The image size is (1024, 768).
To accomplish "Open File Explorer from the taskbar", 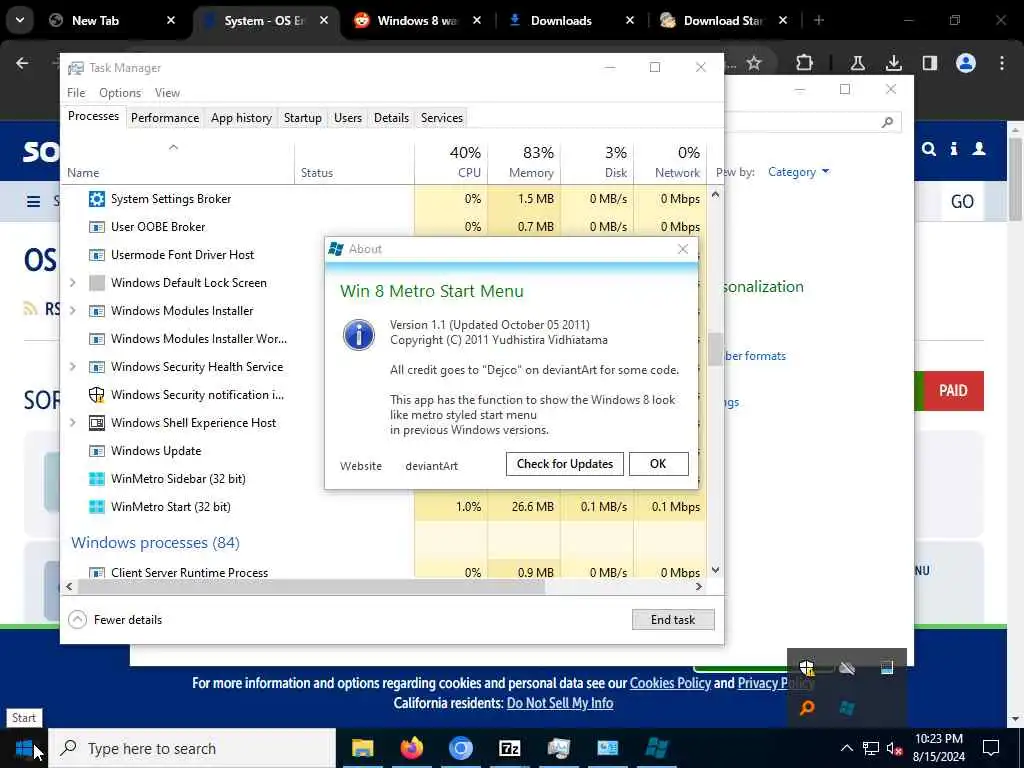I will click(362, 748).
